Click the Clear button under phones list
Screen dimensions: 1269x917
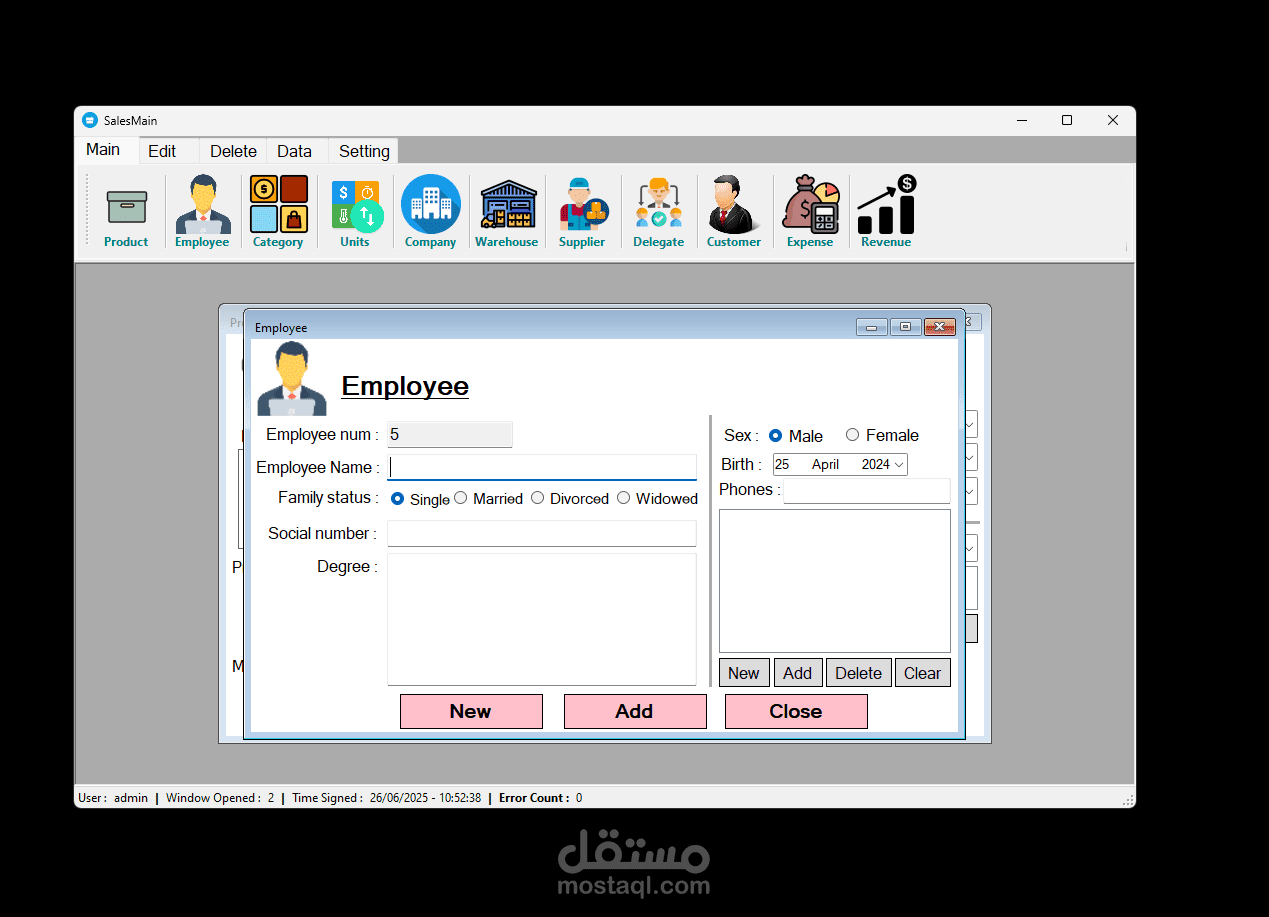click(x=923, y=673)
